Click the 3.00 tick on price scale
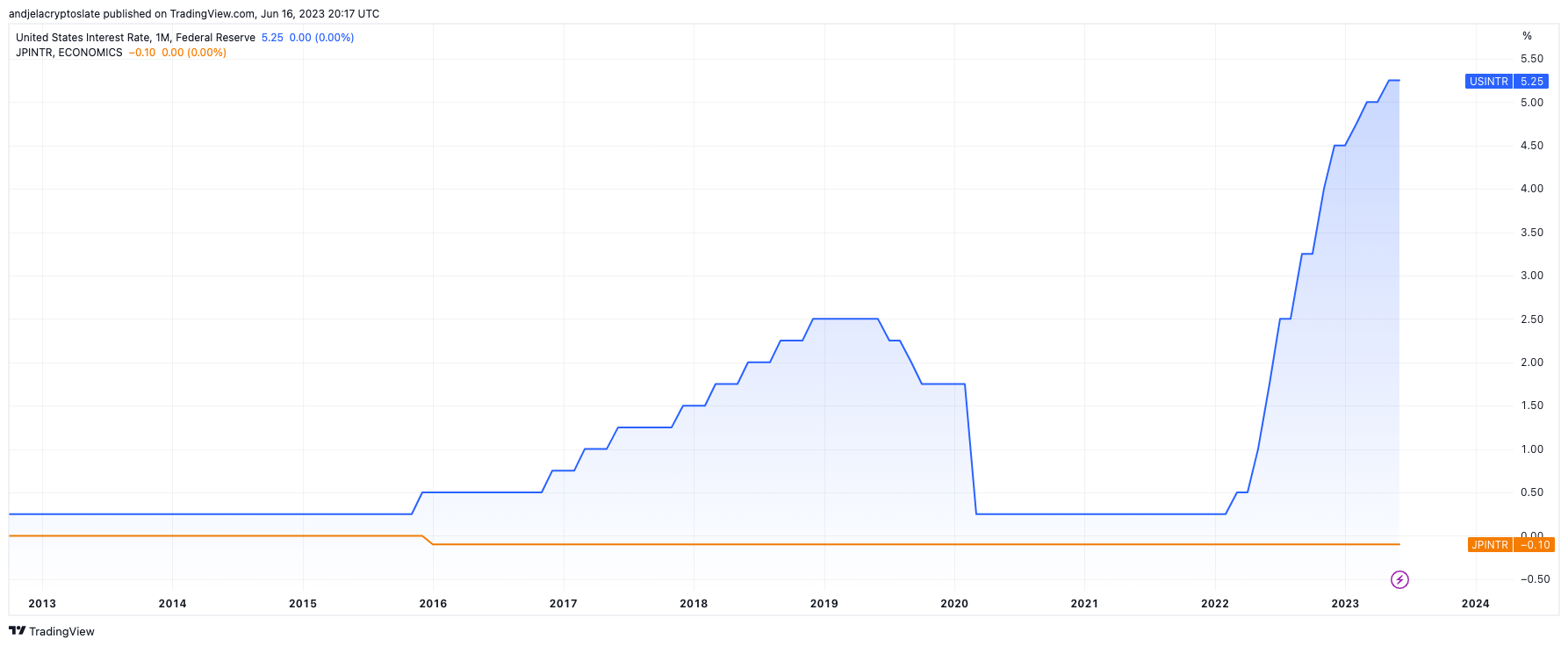This screenshot has width=1568, height=646. pyautogui.click(x=1532, y=276)
